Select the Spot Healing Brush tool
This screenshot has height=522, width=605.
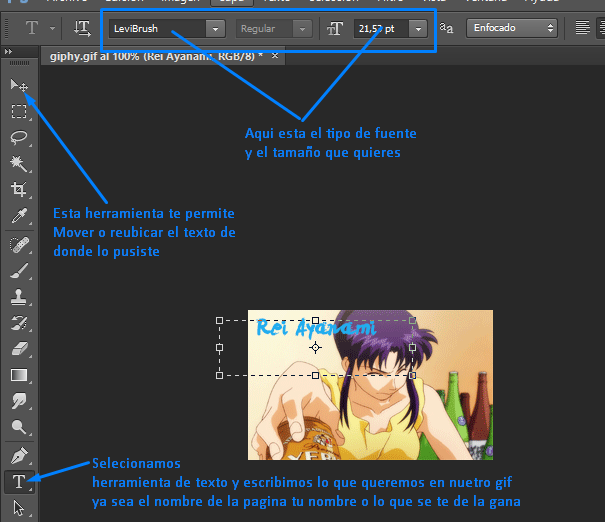19,245
